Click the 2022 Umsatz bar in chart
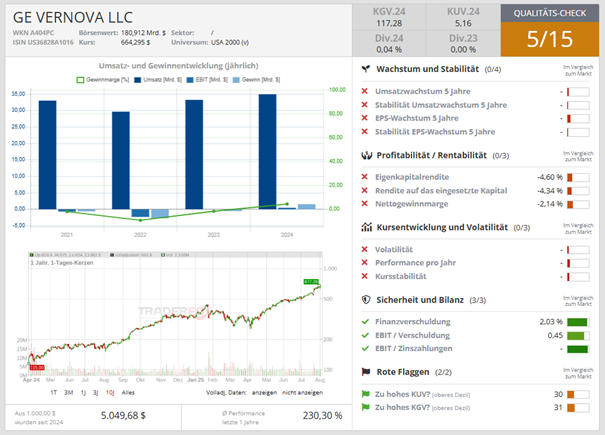The width and height of the screenshot is (605, 435). [x=121, y=160]
